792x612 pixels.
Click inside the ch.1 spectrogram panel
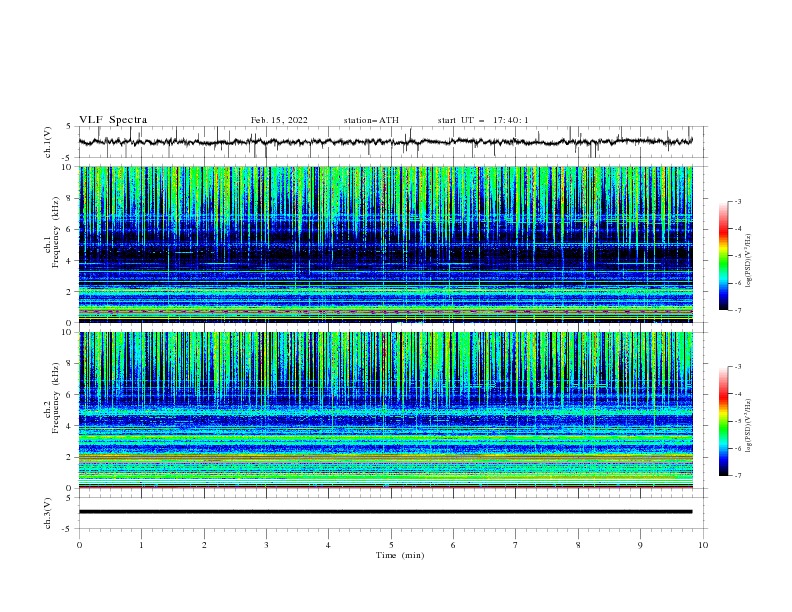coord(385,244)
